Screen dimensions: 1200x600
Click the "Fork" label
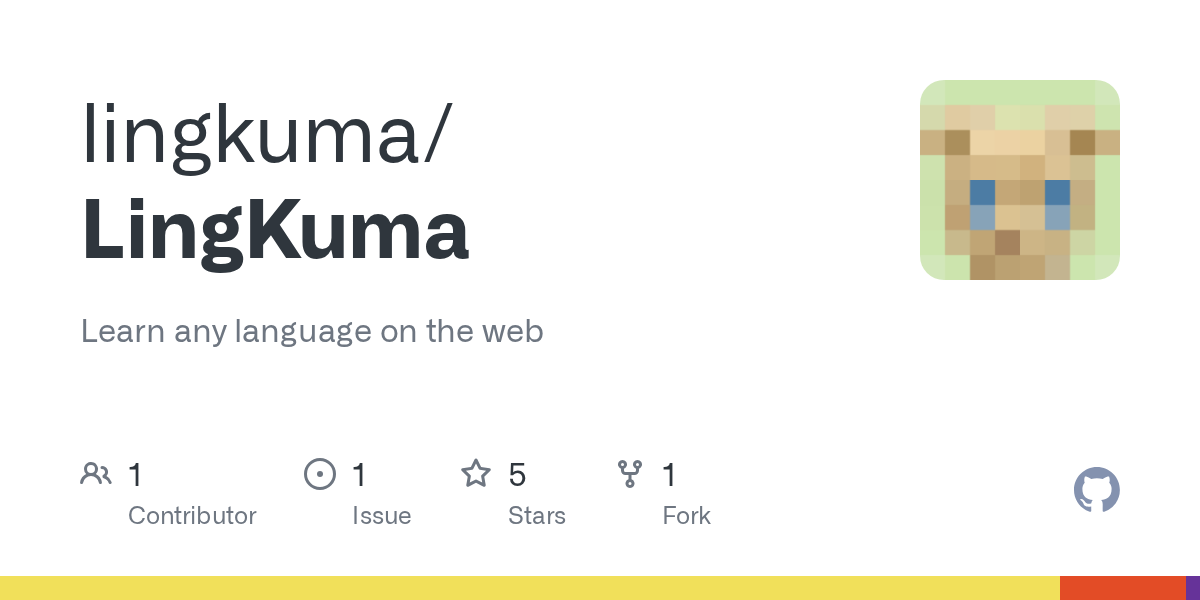coord(686,516)
